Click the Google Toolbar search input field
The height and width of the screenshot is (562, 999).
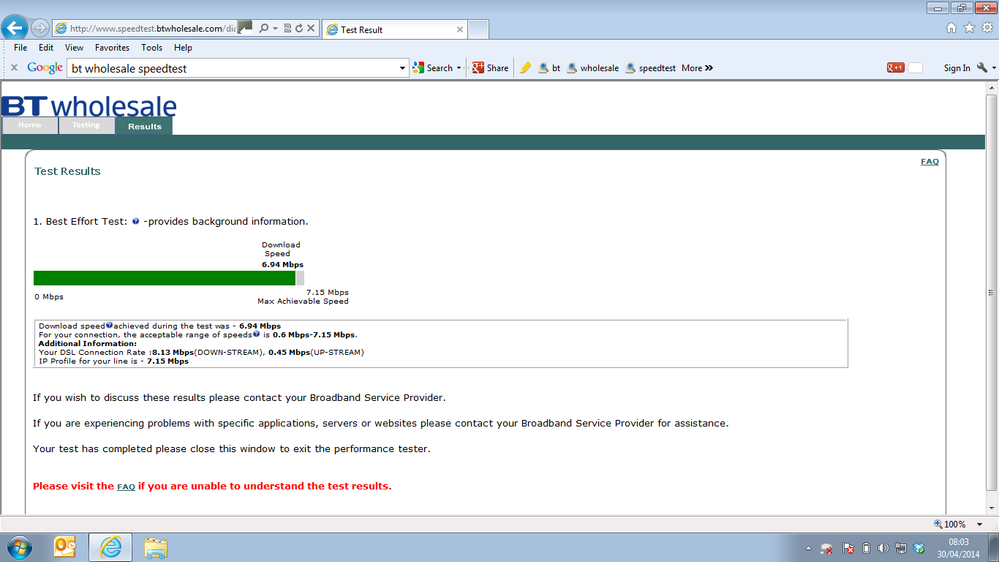coord(233,68)
